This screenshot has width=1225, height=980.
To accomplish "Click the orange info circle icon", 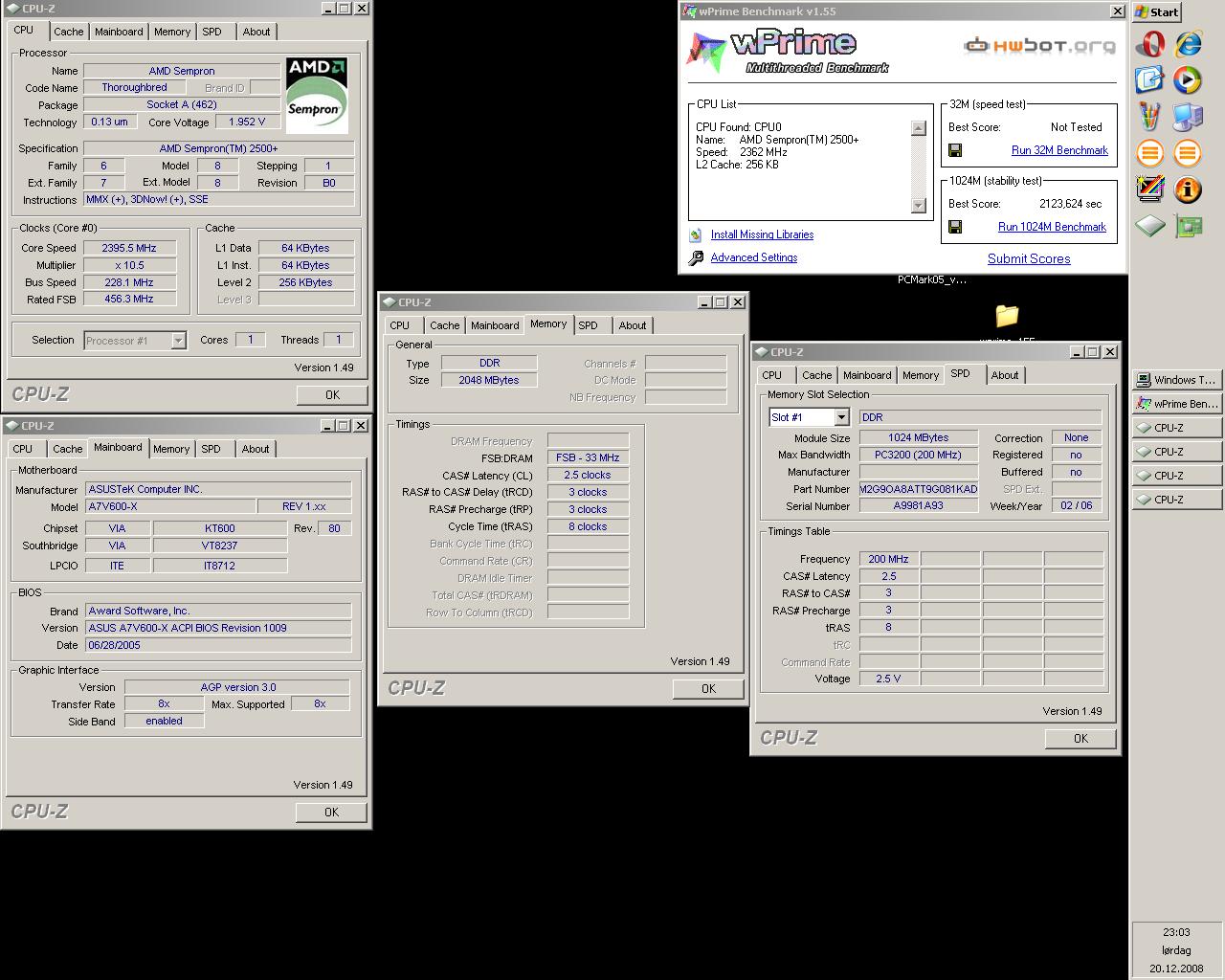I will click(1188, 189).
